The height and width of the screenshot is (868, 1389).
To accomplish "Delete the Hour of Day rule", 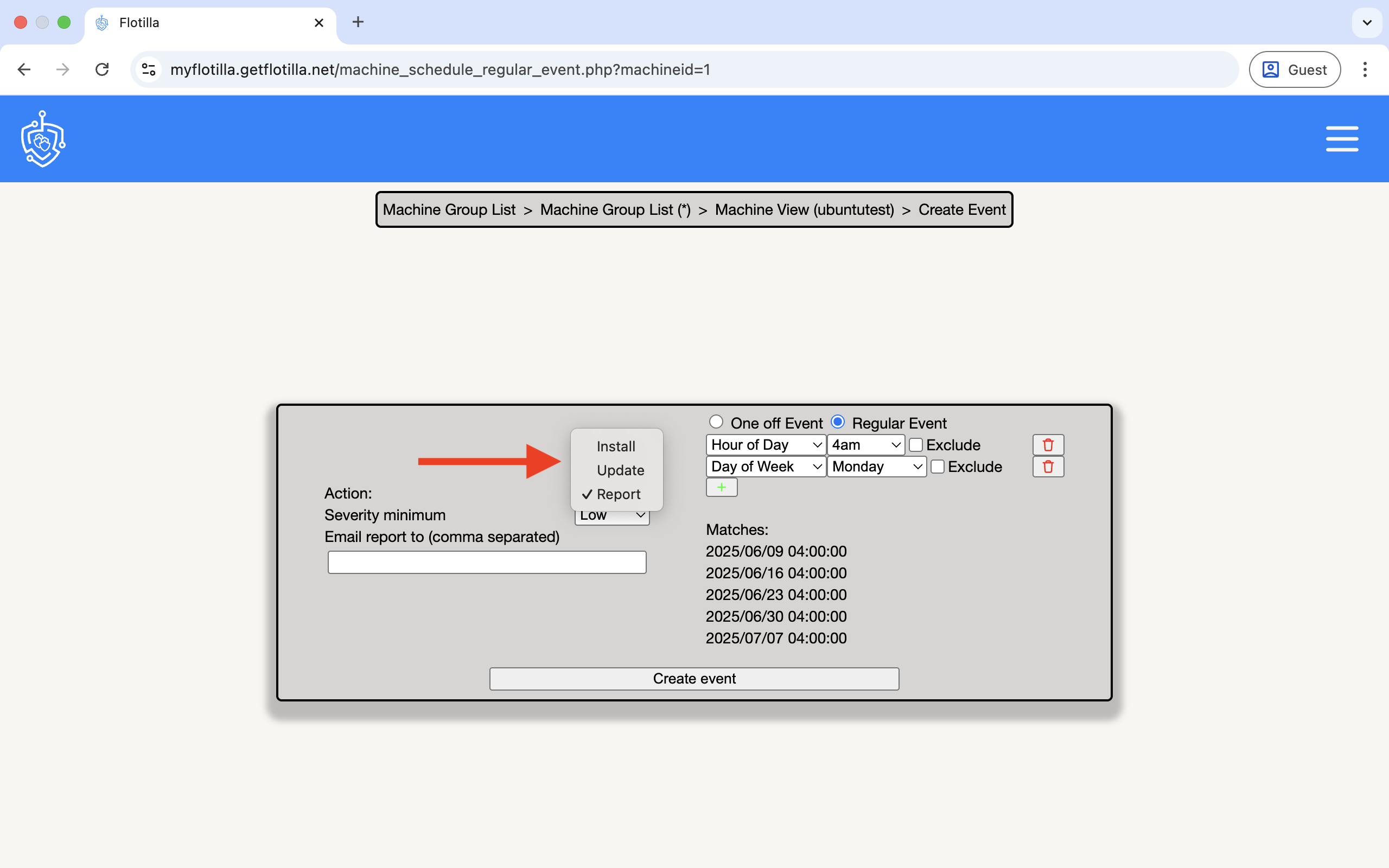I will pos(1048,445).
